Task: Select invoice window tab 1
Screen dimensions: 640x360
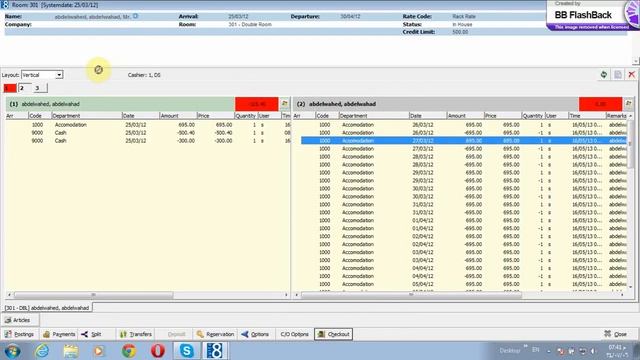Action: 10,88
